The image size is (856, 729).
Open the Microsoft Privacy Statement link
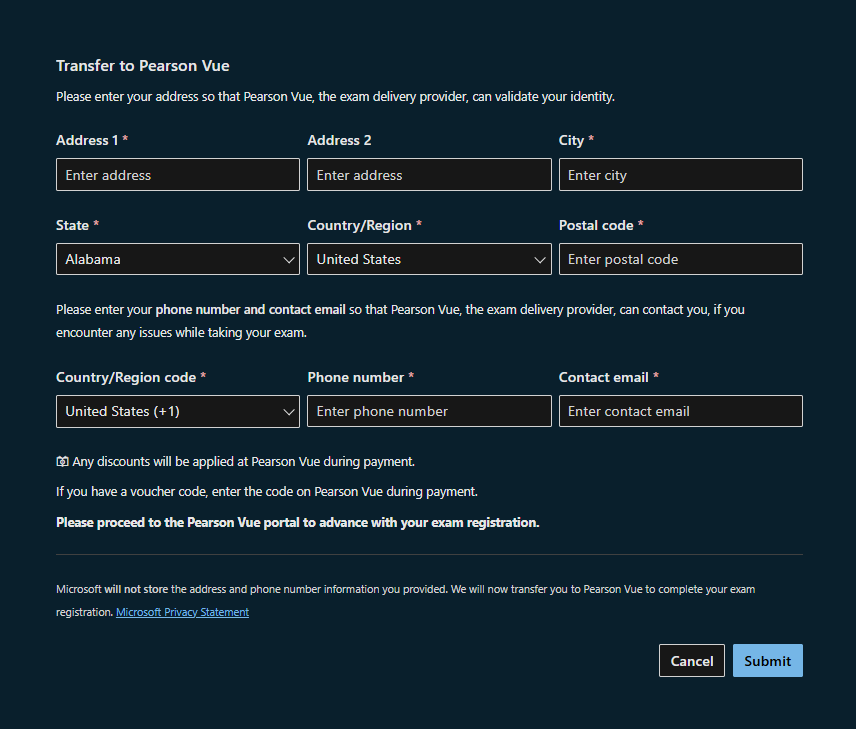182,611
